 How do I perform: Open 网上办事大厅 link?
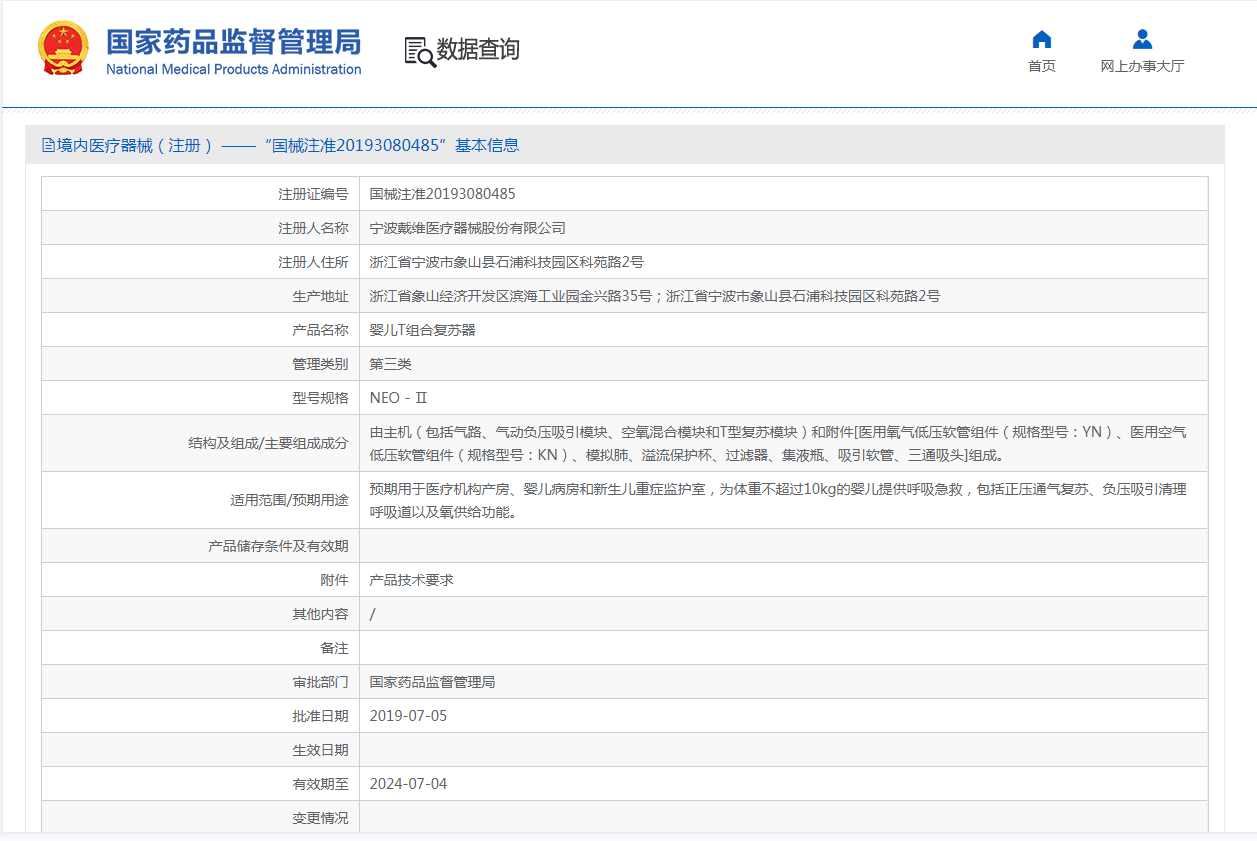[1142, 66]
